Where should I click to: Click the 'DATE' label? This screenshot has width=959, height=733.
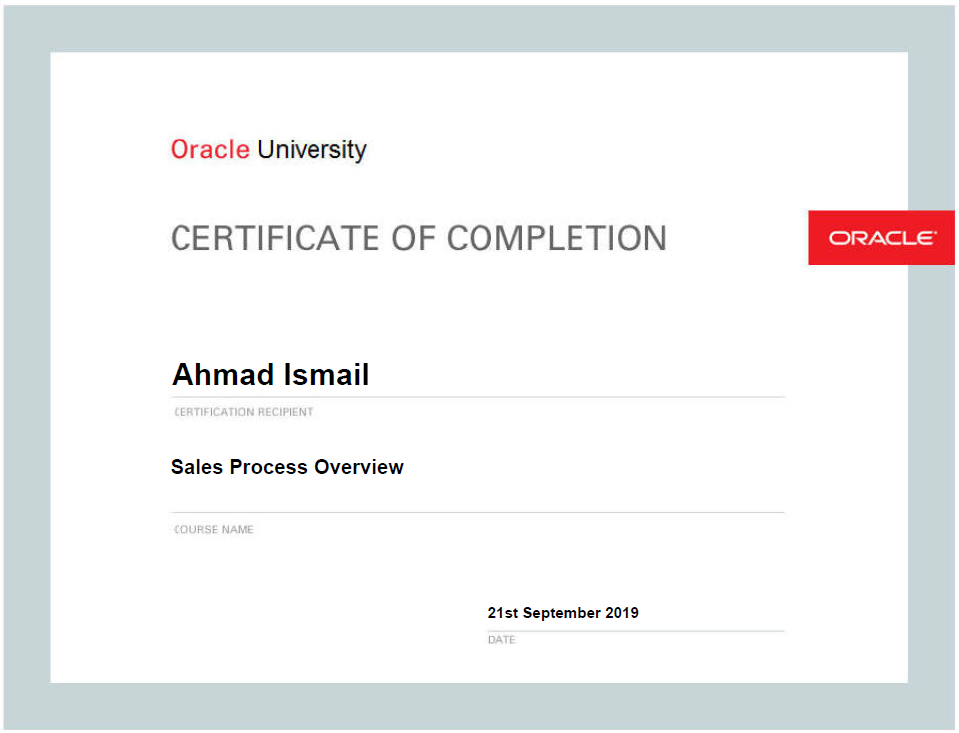502,639
